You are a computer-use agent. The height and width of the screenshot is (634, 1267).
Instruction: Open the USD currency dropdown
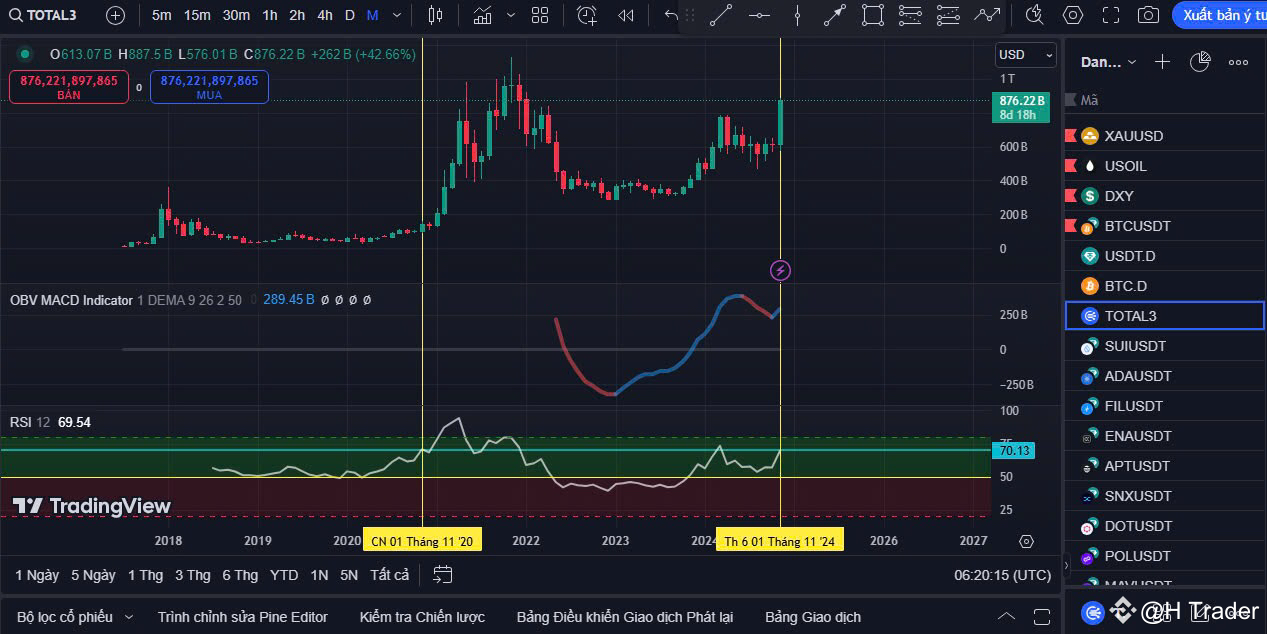point(1025,55)
